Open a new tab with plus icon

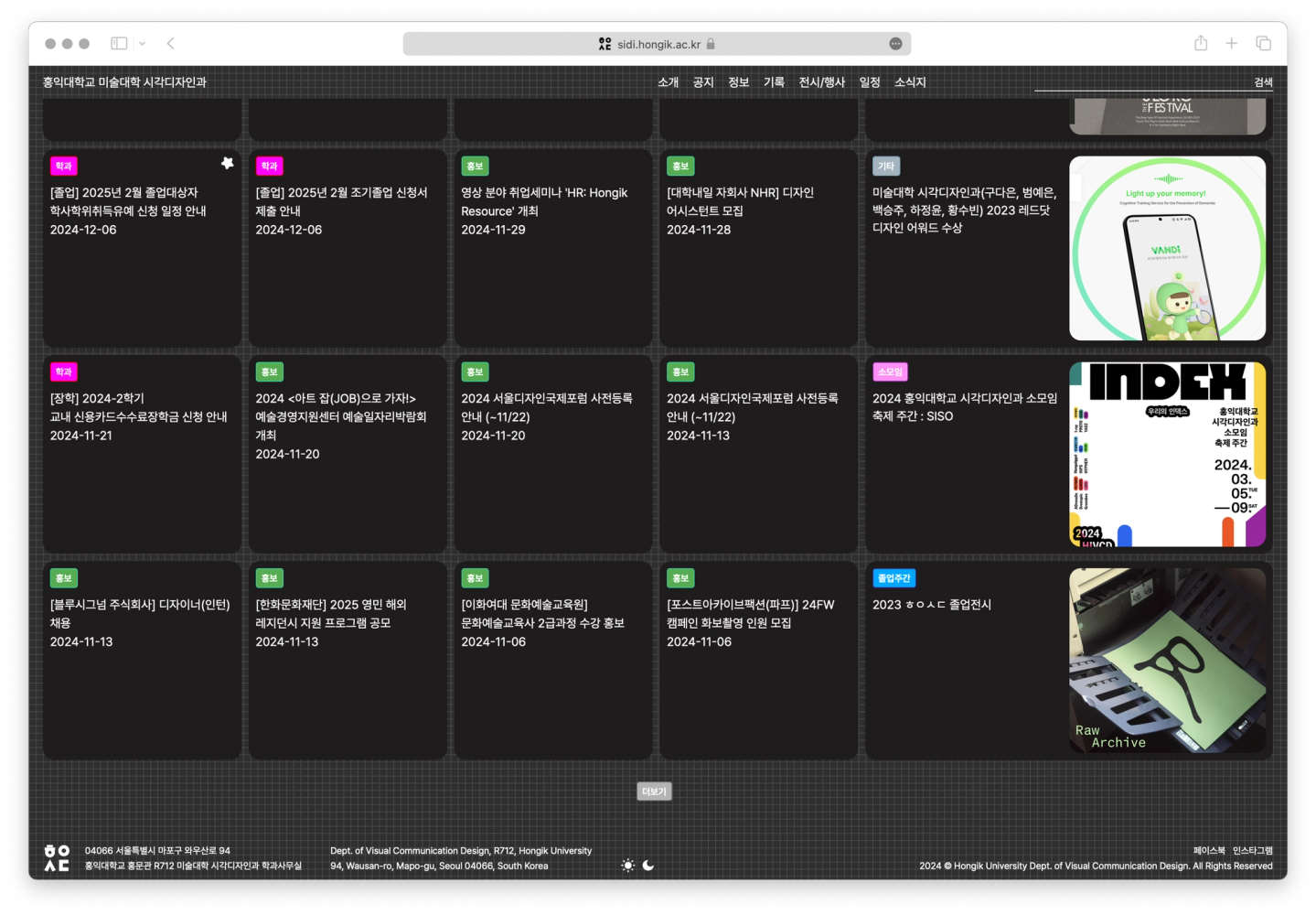1232,43
